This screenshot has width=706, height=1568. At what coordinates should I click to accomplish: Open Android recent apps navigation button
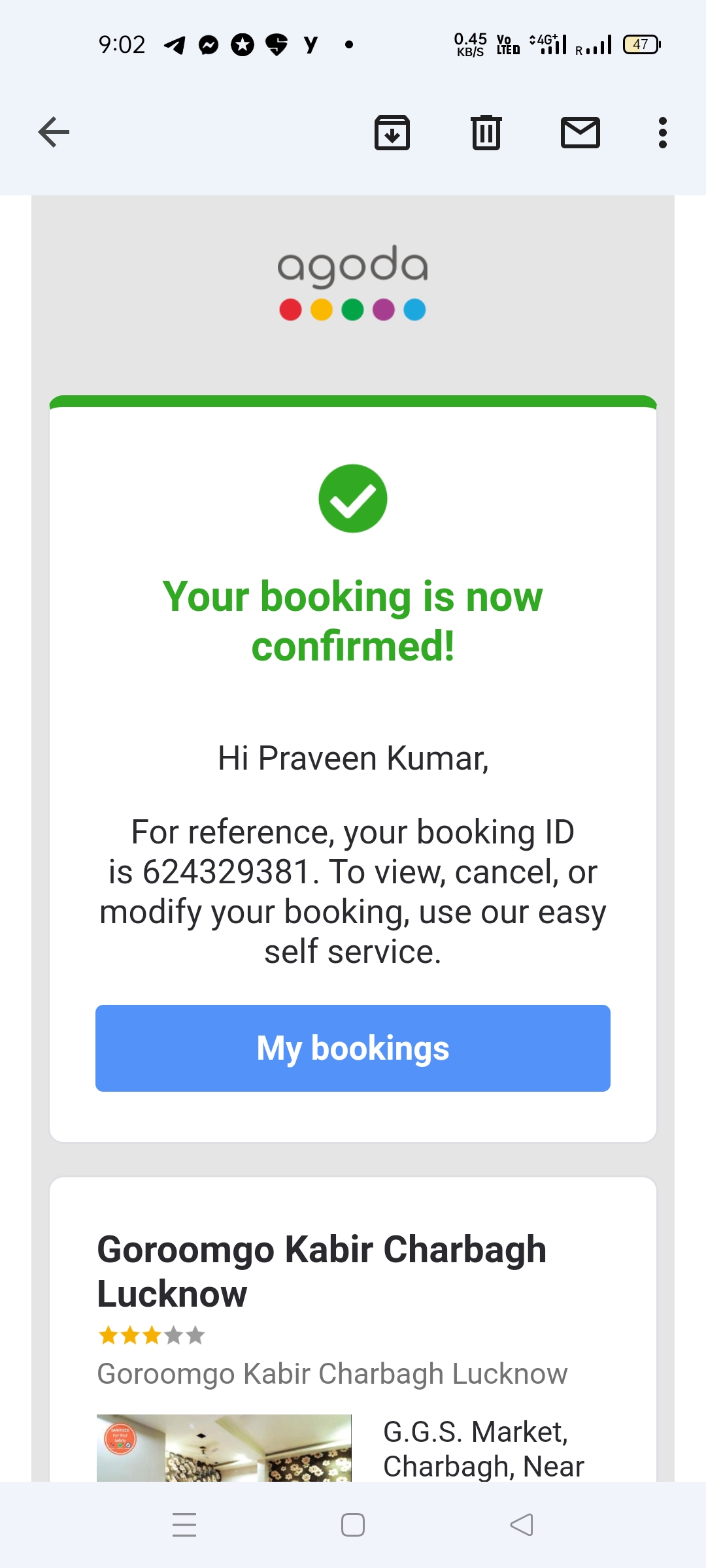pos(184,1525)
